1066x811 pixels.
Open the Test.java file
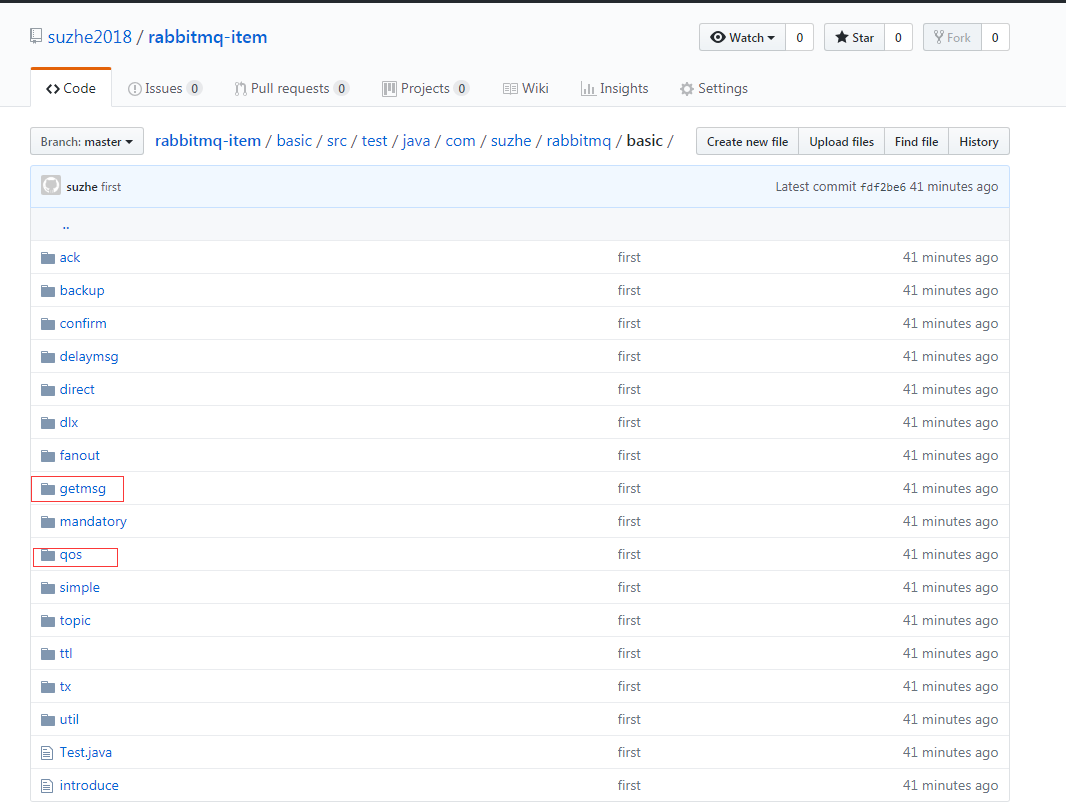pyautogui.click(x=86, y=753)
